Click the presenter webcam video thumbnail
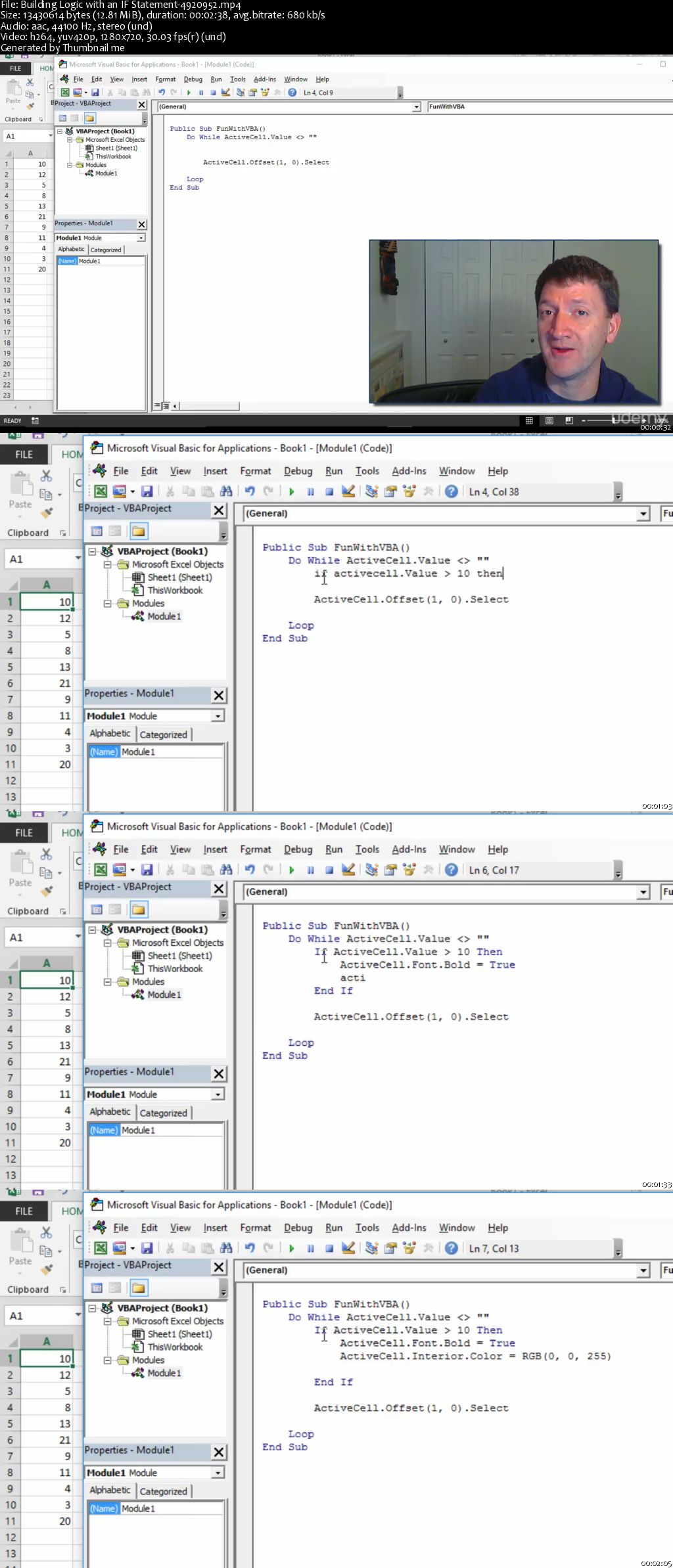The image size is (673, 1568). 514,321
